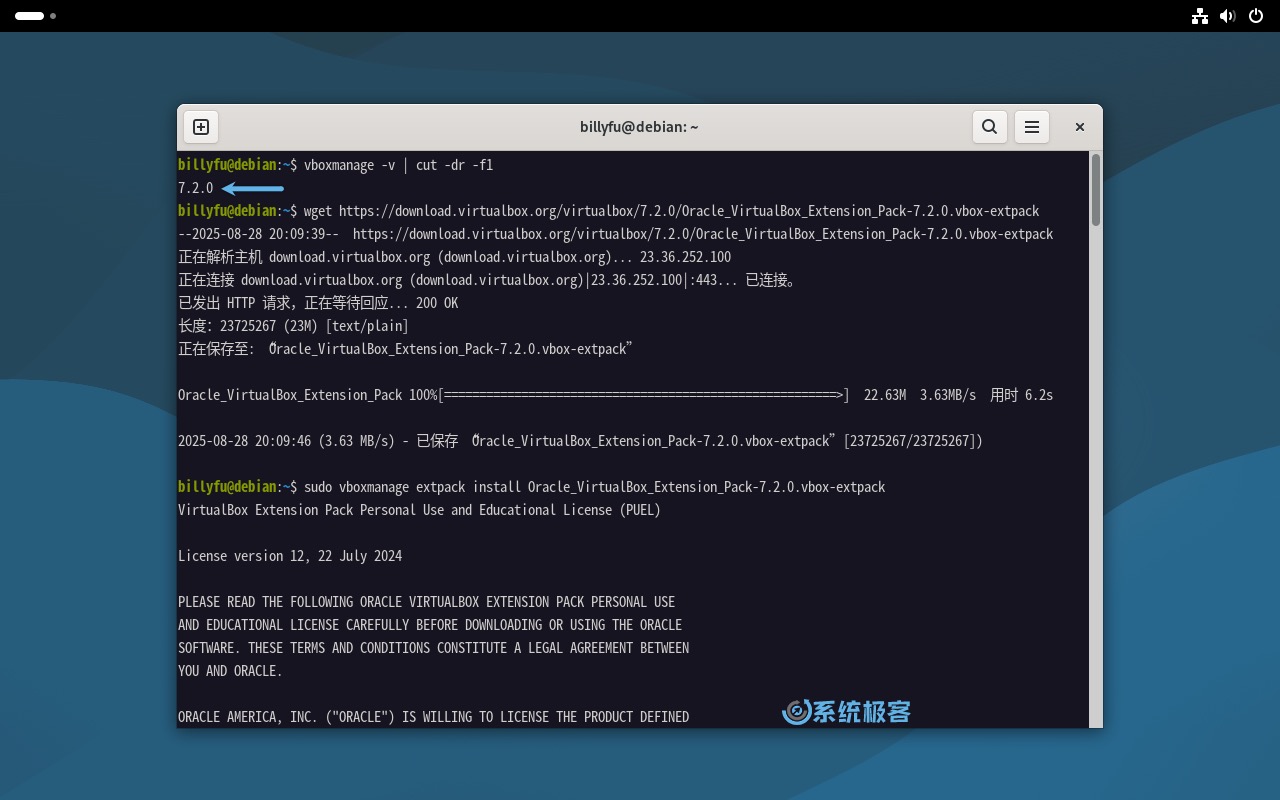Click the version output 7.2.0
Screen dimensions: 1280x800
196,188
